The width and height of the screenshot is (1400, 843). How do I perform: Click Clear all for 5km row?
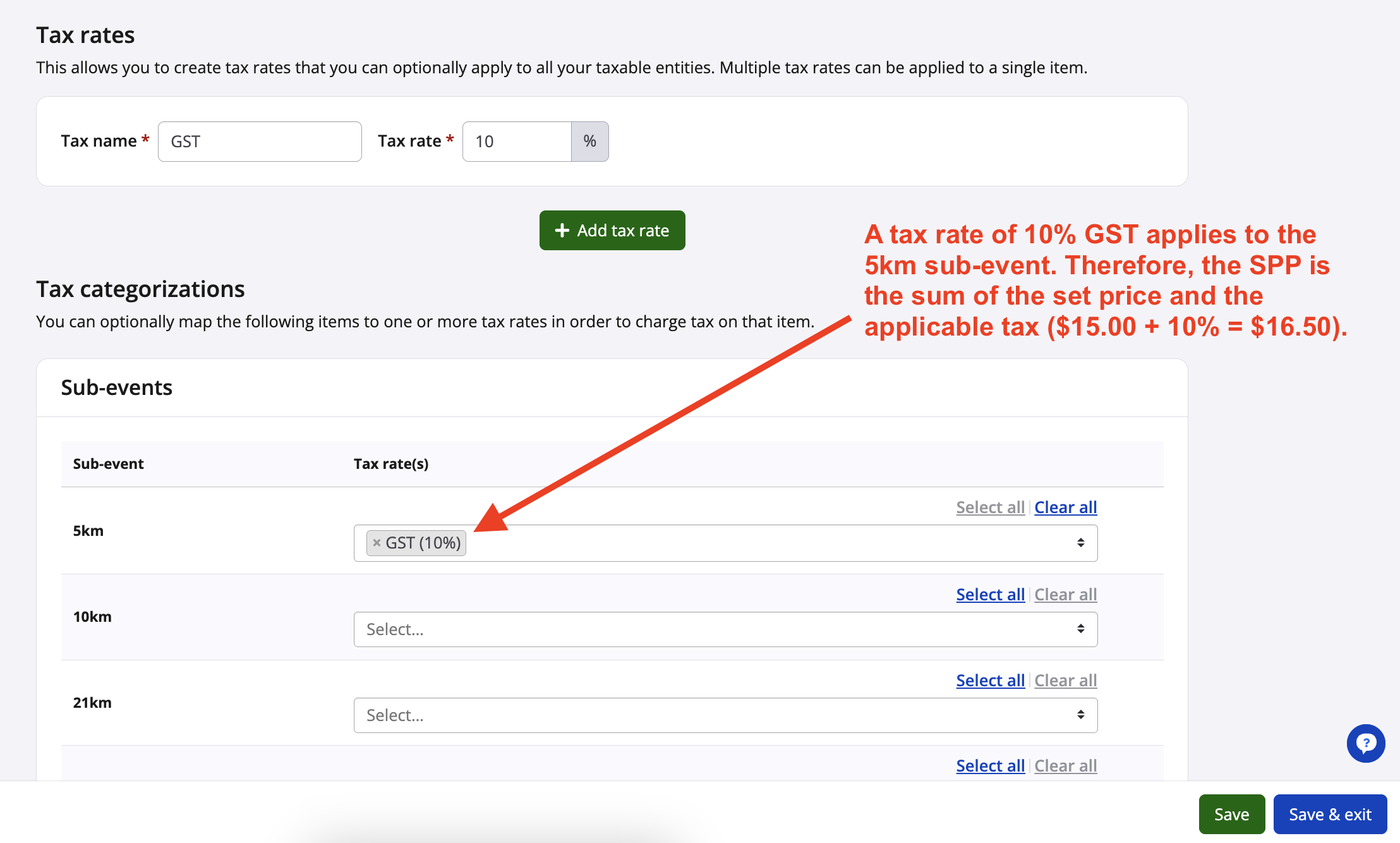pos(1065,507)
